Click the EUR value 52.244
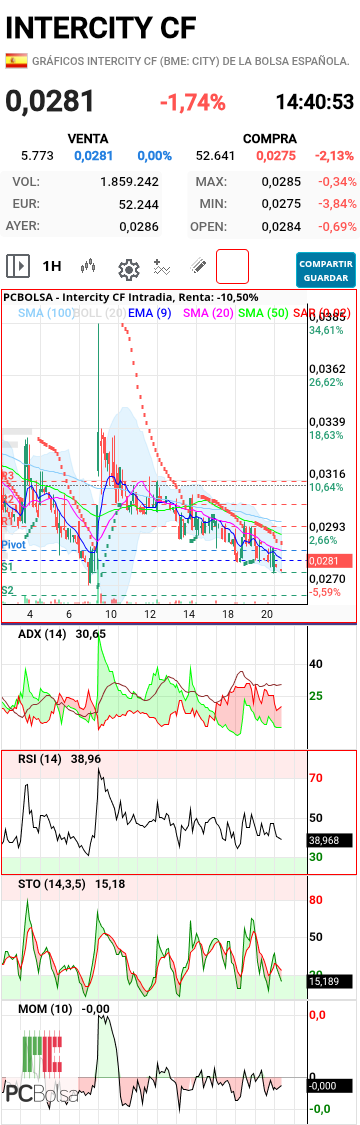The width and height of the screenshot is (360, 1125). 139,204
